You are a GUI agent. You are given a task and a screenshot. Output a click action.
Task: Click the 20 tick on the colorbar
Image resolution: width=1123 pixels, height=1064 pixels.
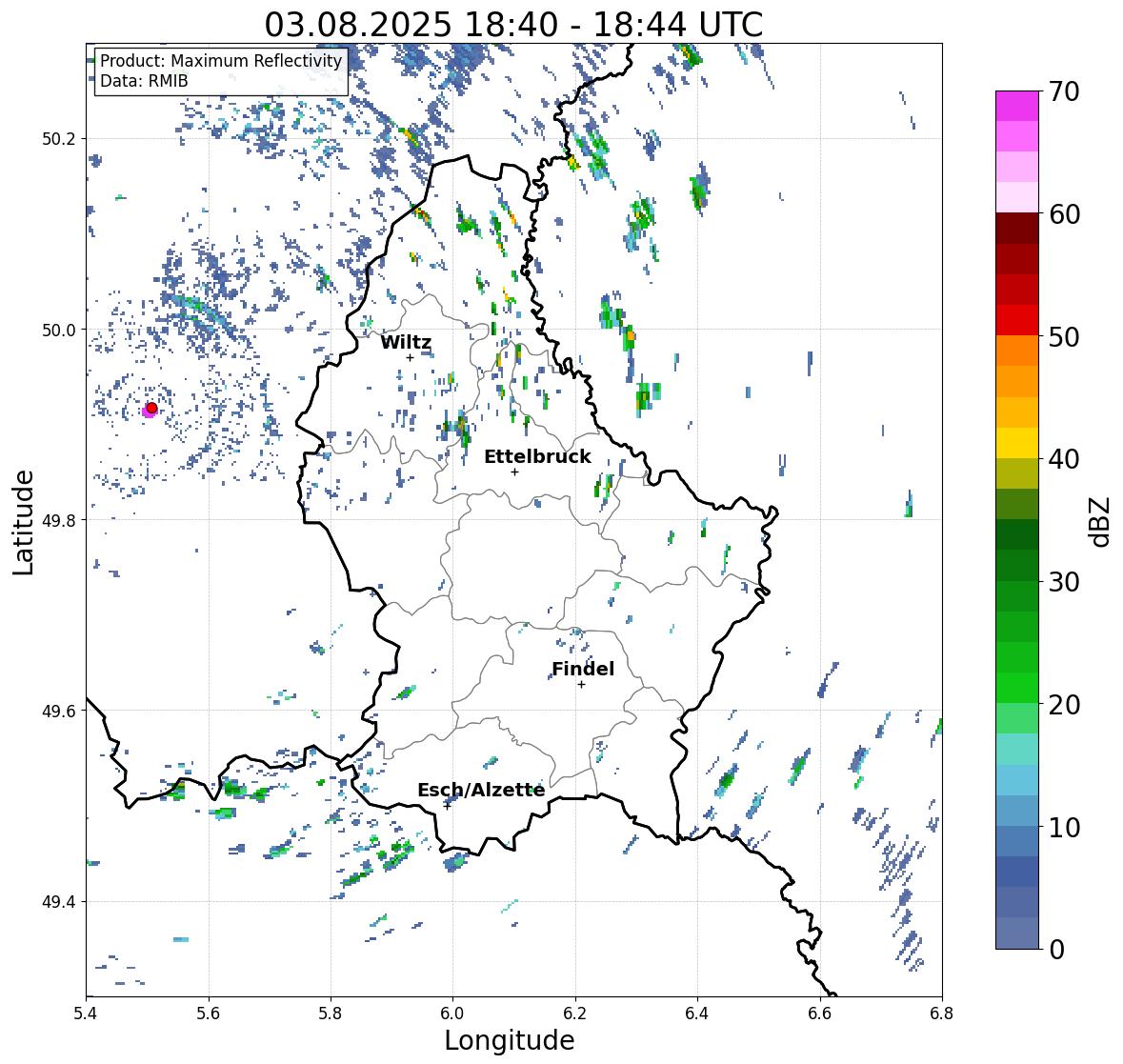[x=1064, y=705]
